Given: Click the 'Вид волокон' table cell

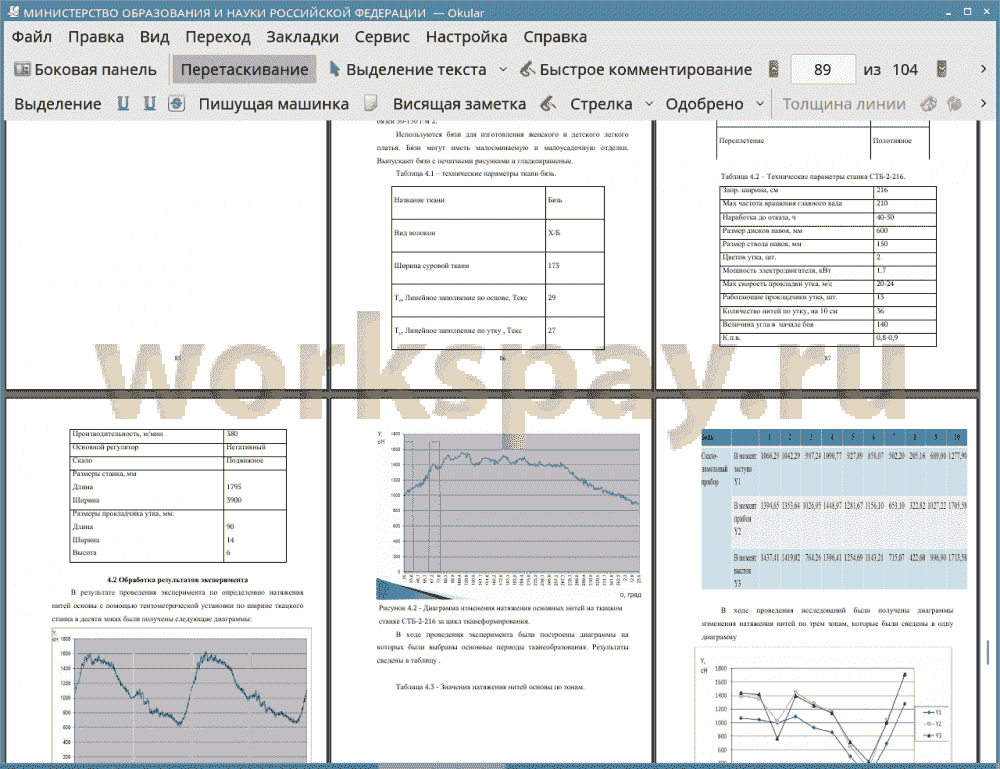Looking at the screenshot, I should point(469,236).
